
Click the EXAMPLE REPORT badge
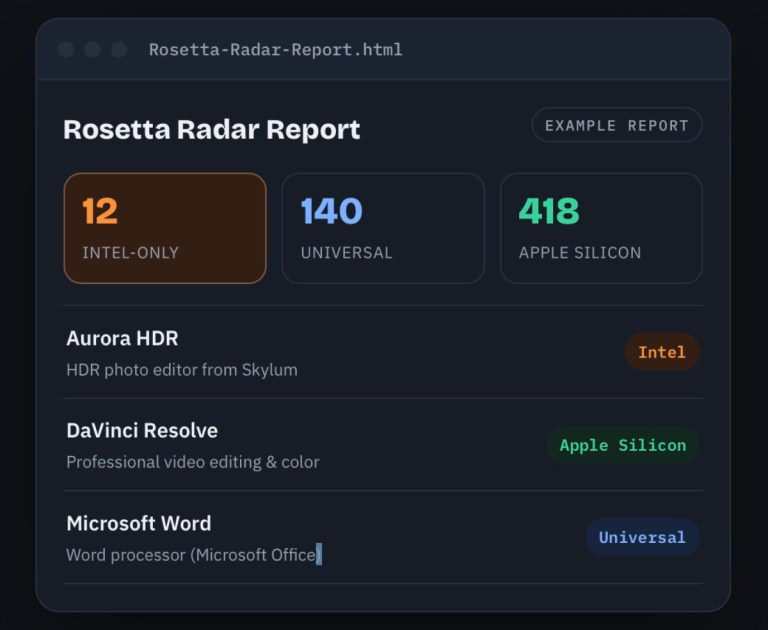(x=617, y=125)
